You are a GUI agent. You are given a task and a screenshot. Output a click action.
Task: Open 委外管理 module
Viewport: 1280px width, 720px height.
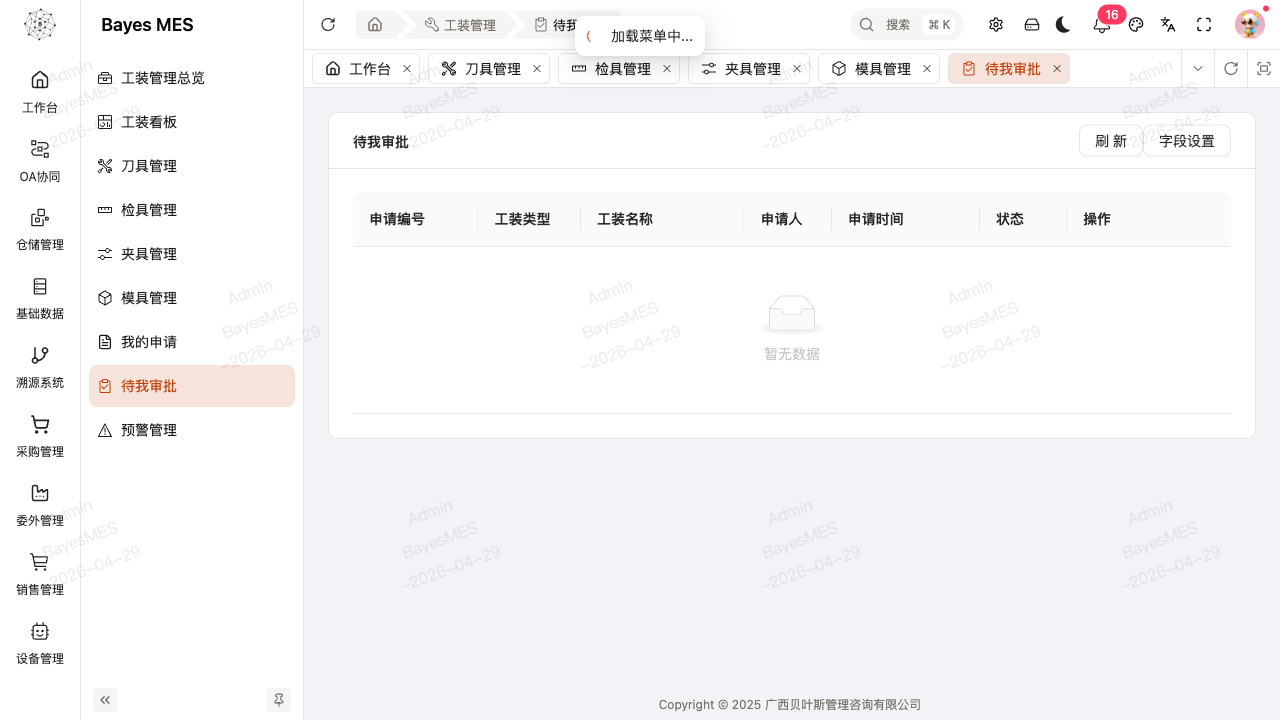40,505
